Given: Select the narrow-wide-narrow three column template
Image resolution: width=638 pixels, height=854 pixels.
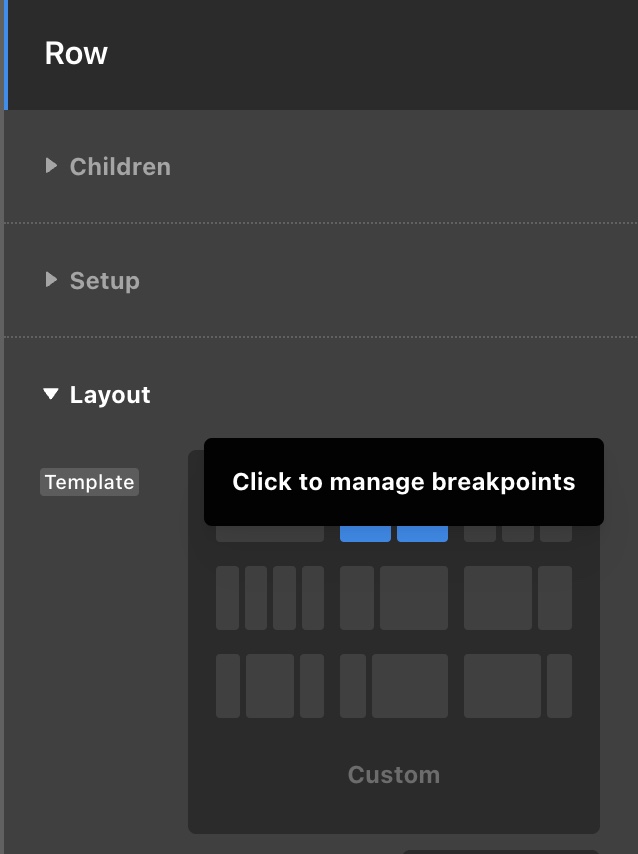Looking at the screenshot, I should pos(270,686).
